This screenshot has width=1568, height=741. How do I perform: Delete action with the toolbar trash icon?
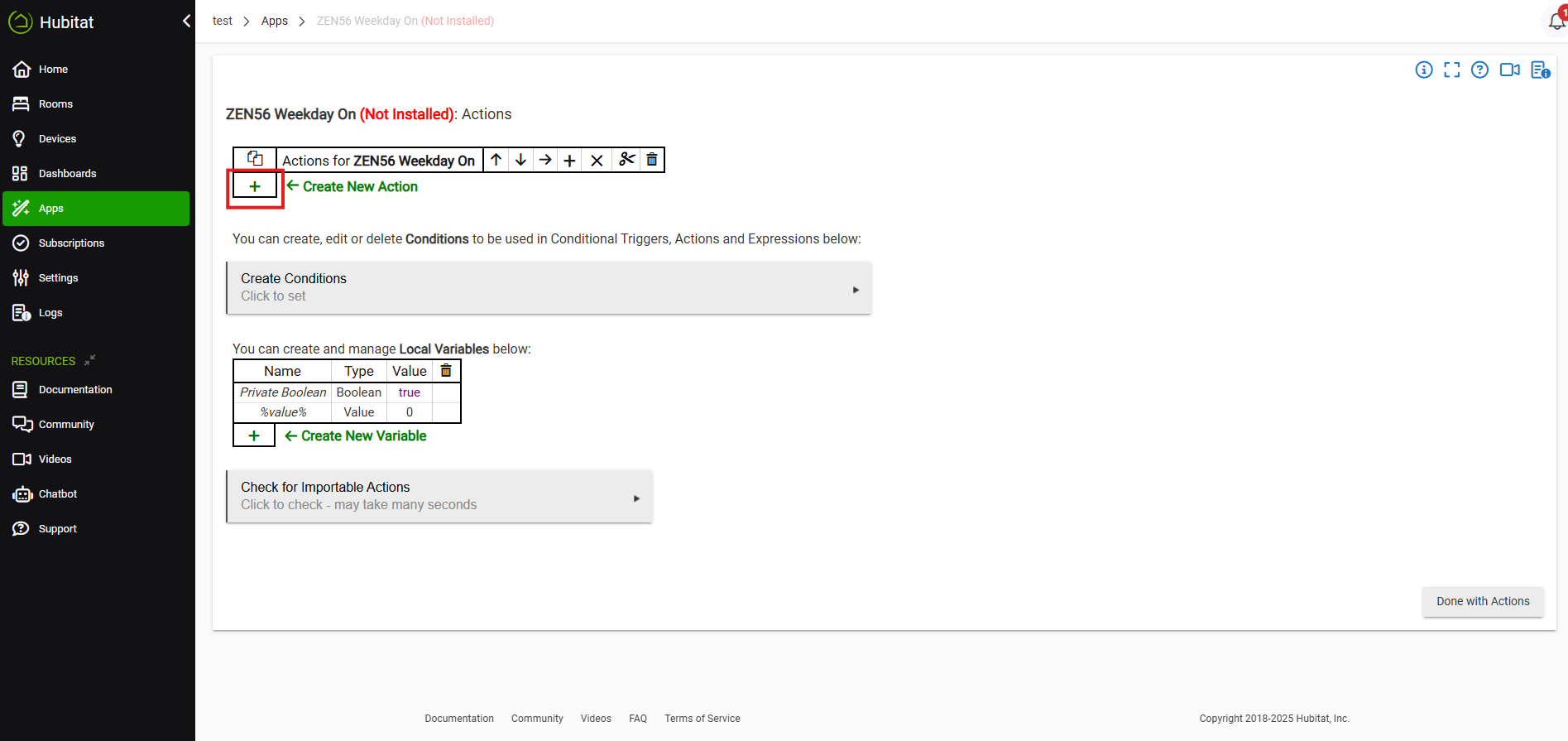(x=652, y=160)
